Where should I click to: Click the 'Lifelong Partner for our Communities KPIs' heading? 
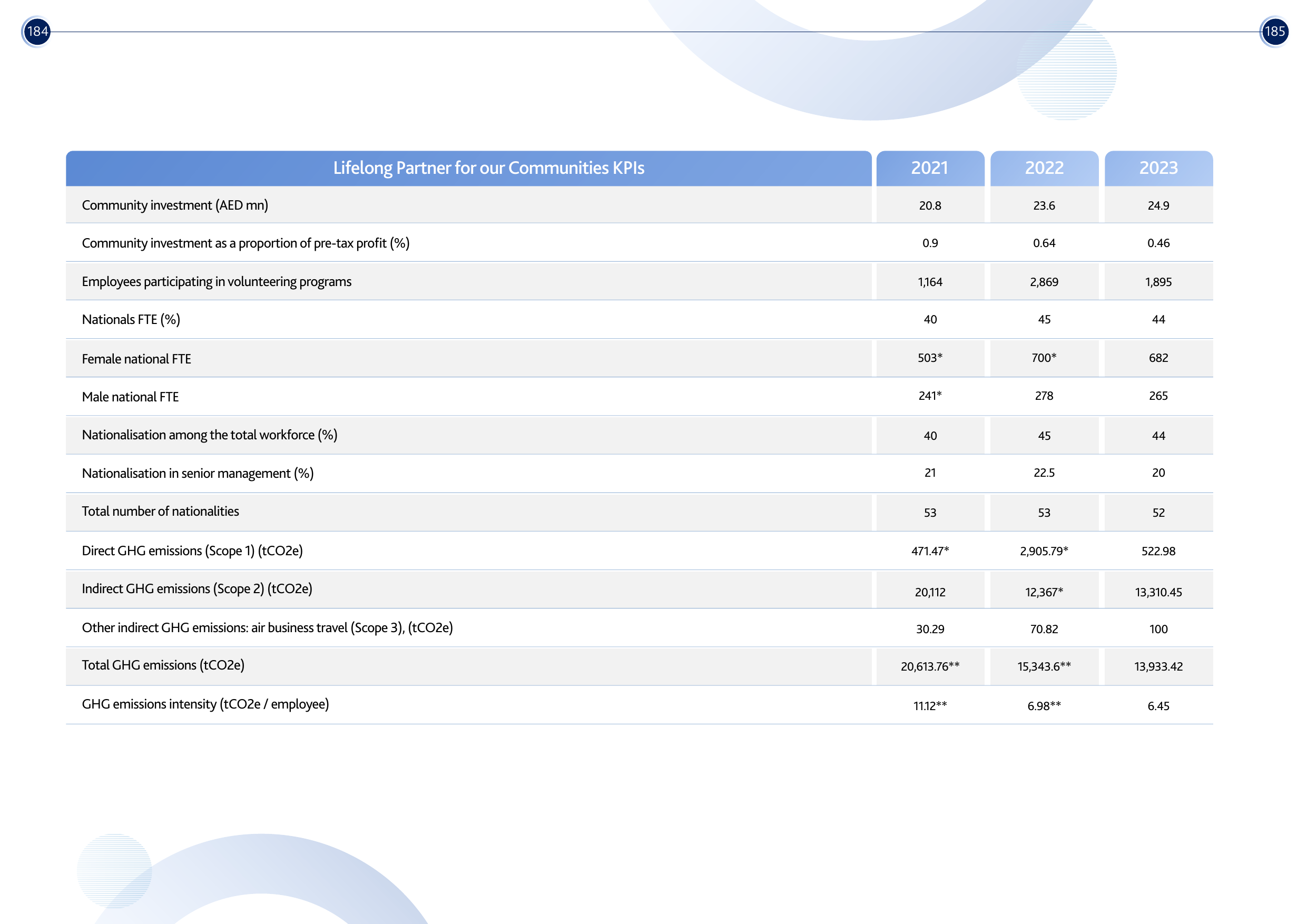click(488, 168)
